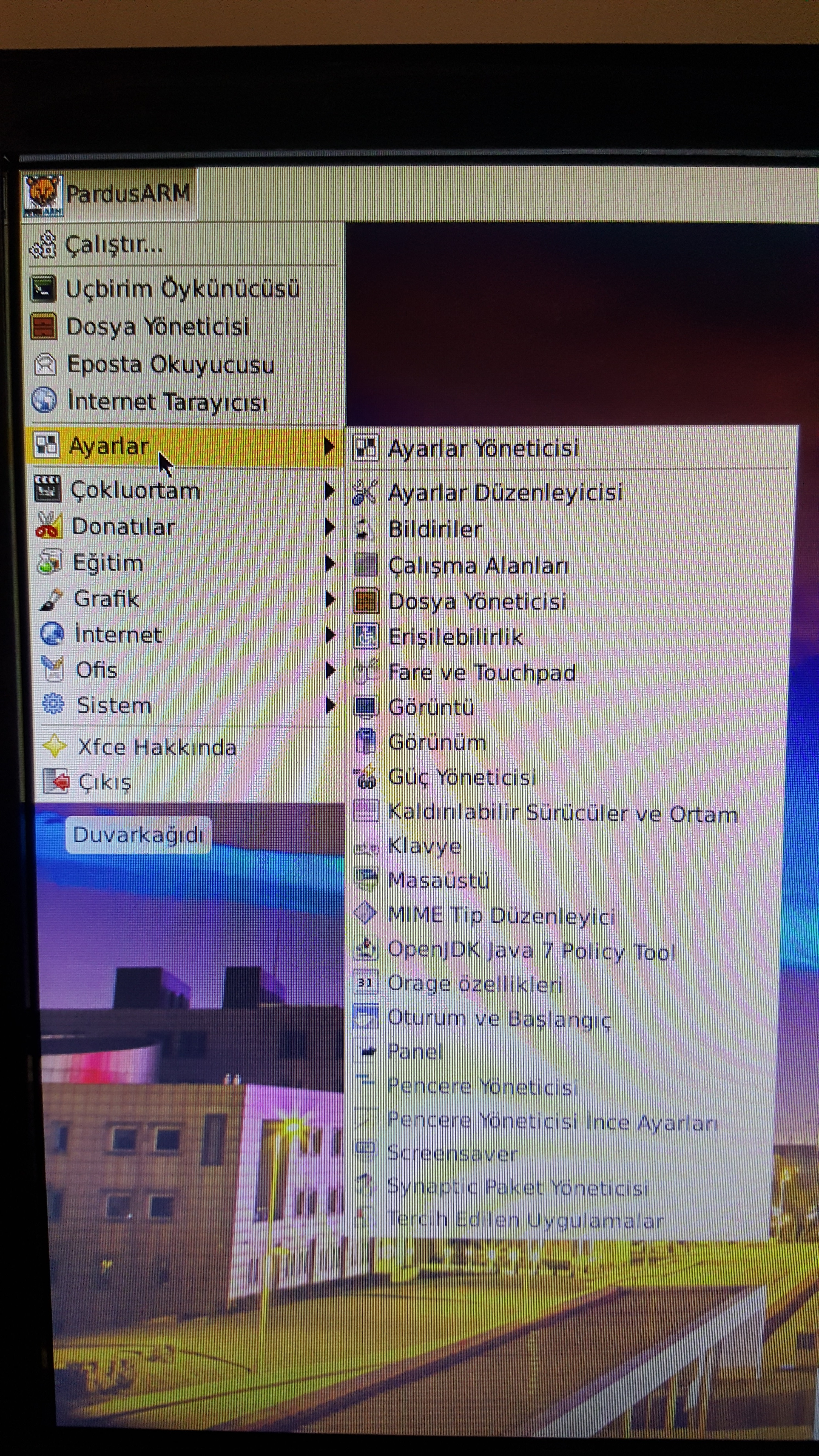The image size is (819, 1456).
Task: Click the red arrow exit icon for Çıkış
Action: 56,781
